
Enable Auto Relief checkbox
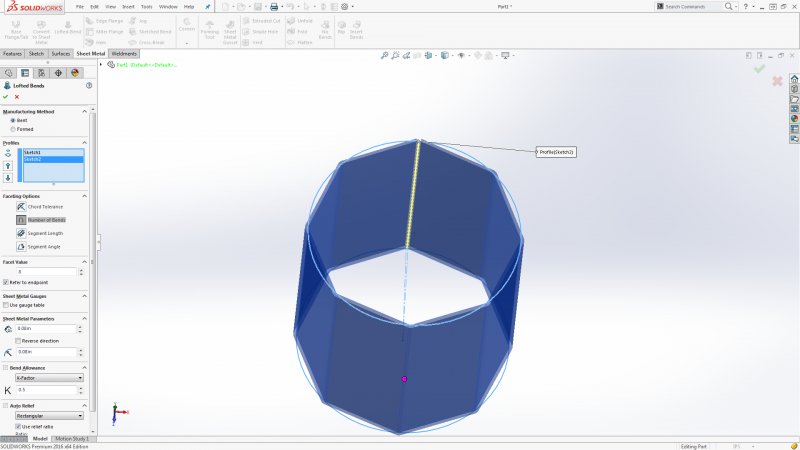[x=6, y=406]
